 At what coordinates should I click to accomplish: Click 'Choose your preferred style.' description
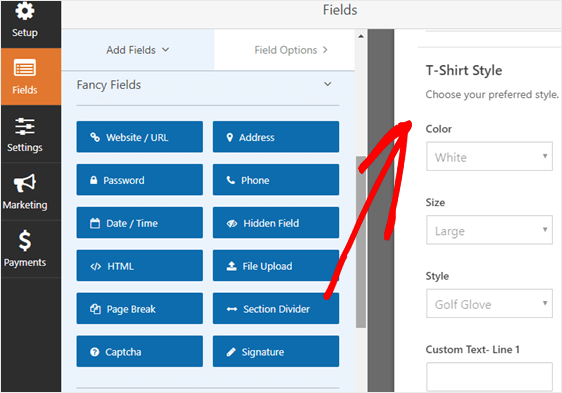click(x=492, y=95)
